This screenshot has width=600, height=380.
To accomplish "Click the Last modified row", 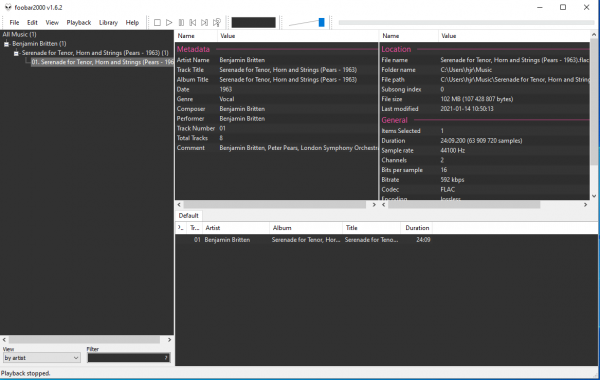I will coord(485,109).
